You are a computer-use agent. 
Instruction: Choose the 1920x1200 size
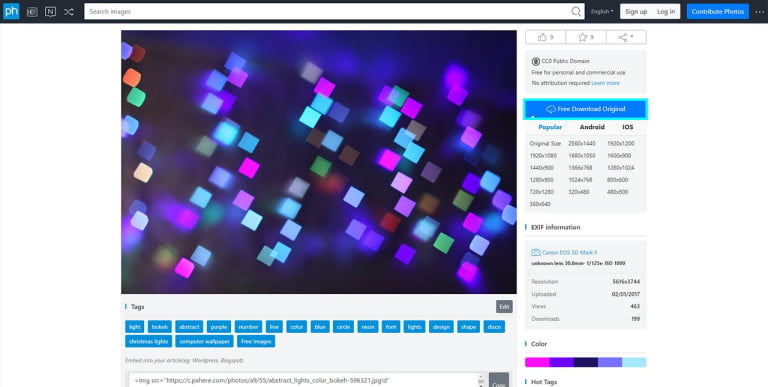click(621, 144)
